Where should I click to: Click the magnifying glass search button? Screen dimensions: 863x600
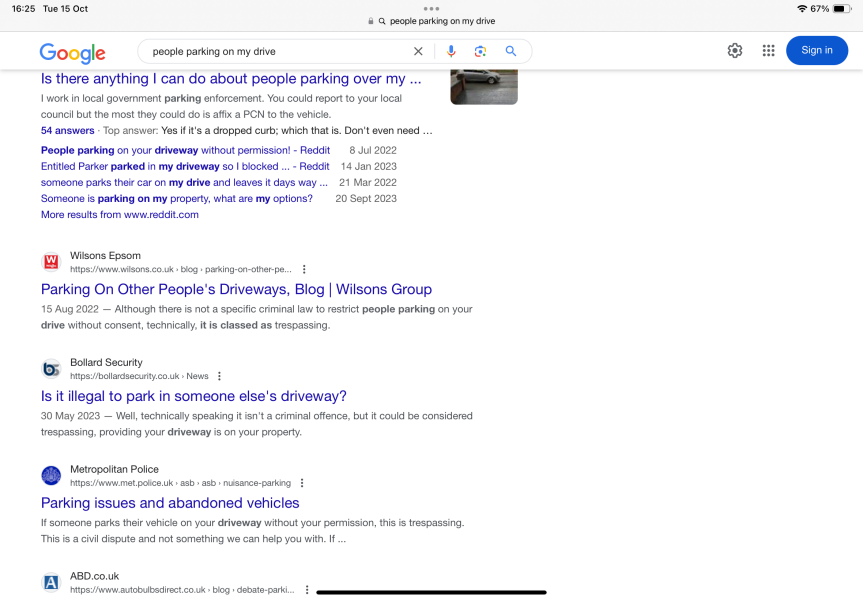(x=511, y=51)
